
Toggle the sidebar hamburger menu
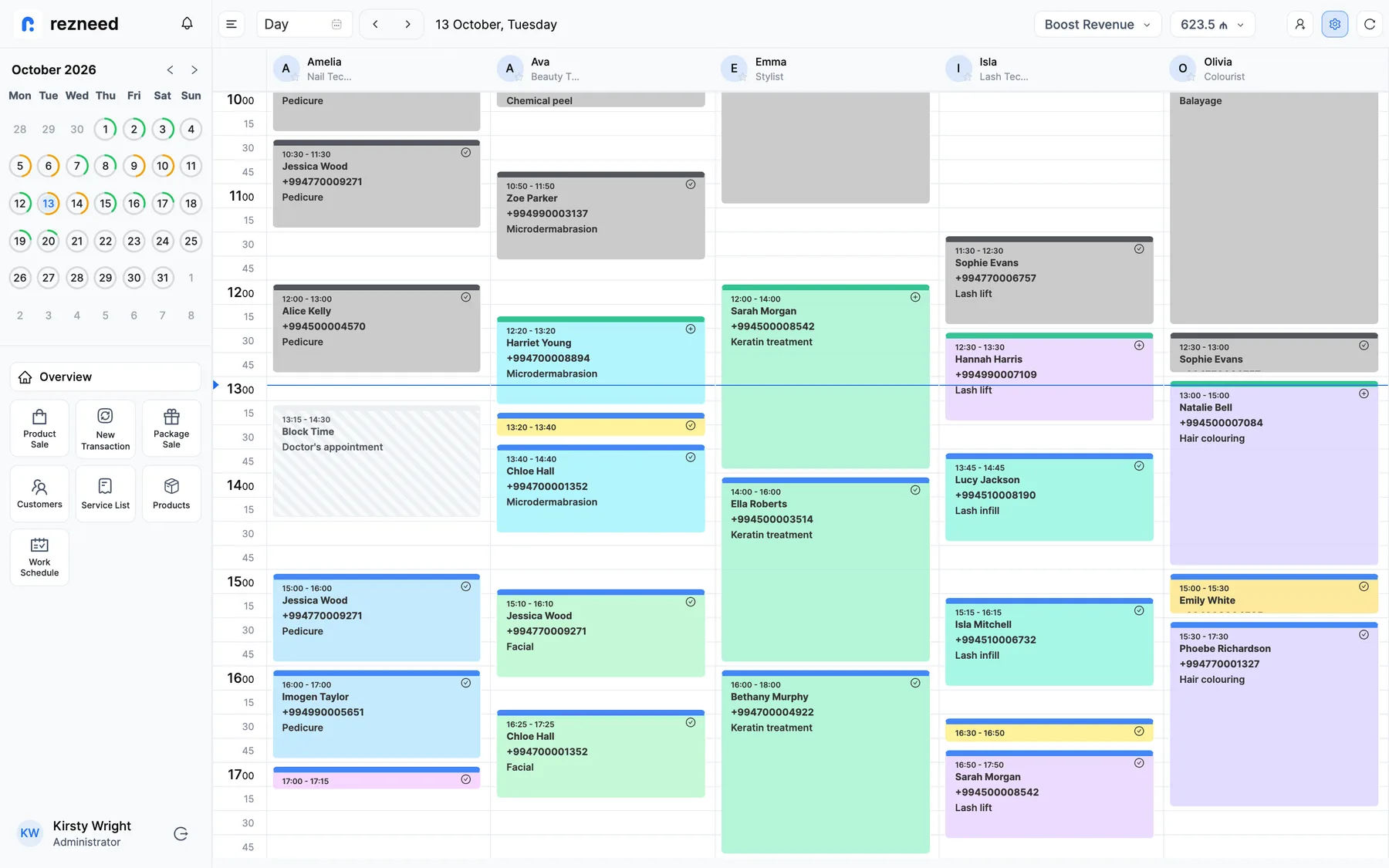(231, 24)
